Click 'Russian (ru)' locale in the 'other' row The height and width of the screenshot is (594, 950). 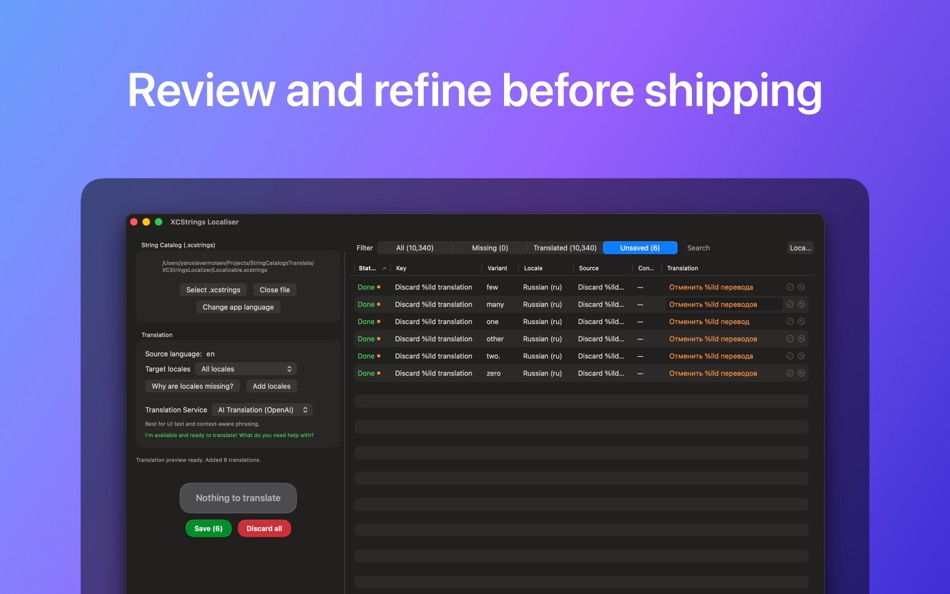(542, 339)
